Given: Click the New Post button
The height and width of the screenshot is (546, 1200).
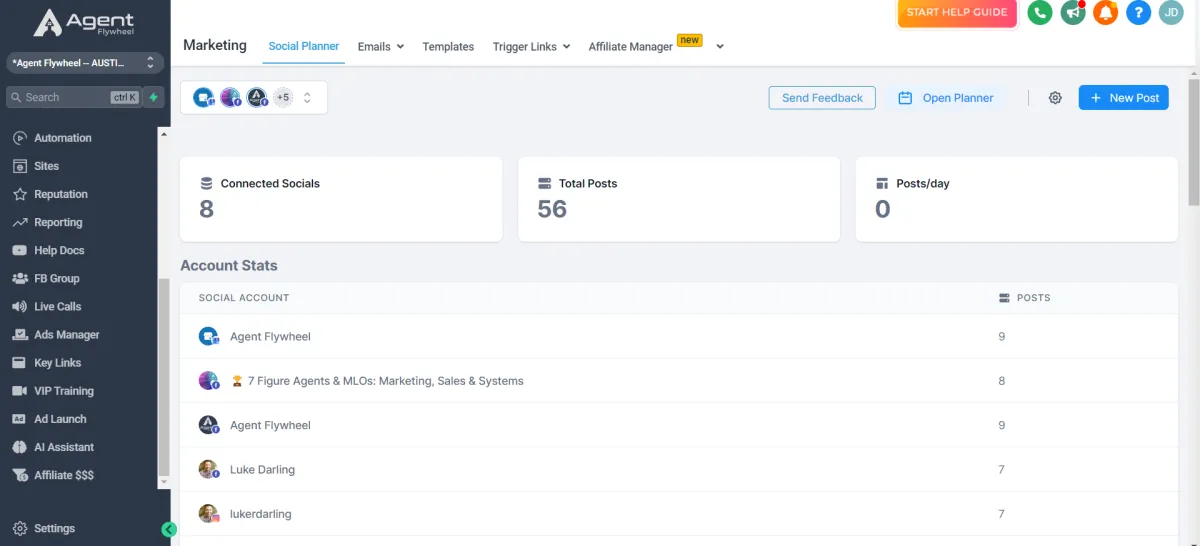Looking at the screenshot, I should pyautogui.click(x=1123, y=98).
